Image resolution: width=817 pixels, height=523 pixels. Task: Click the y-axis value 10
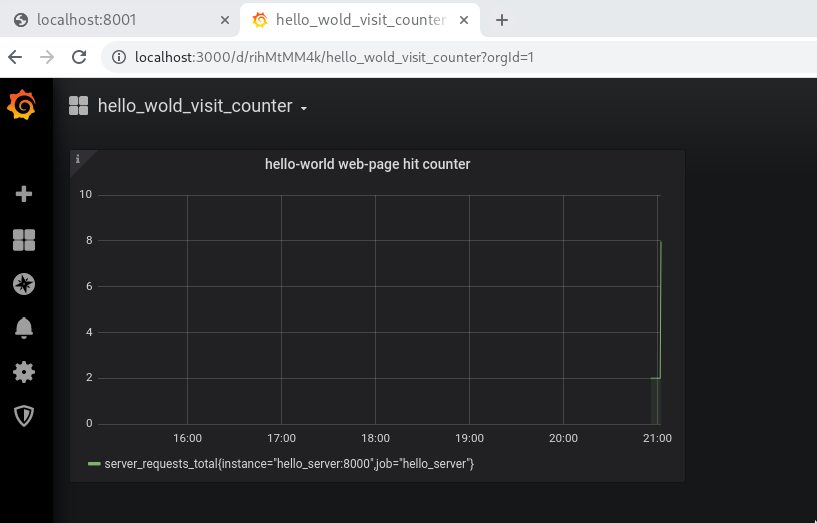pyautogui.click(x=85, y=194)
